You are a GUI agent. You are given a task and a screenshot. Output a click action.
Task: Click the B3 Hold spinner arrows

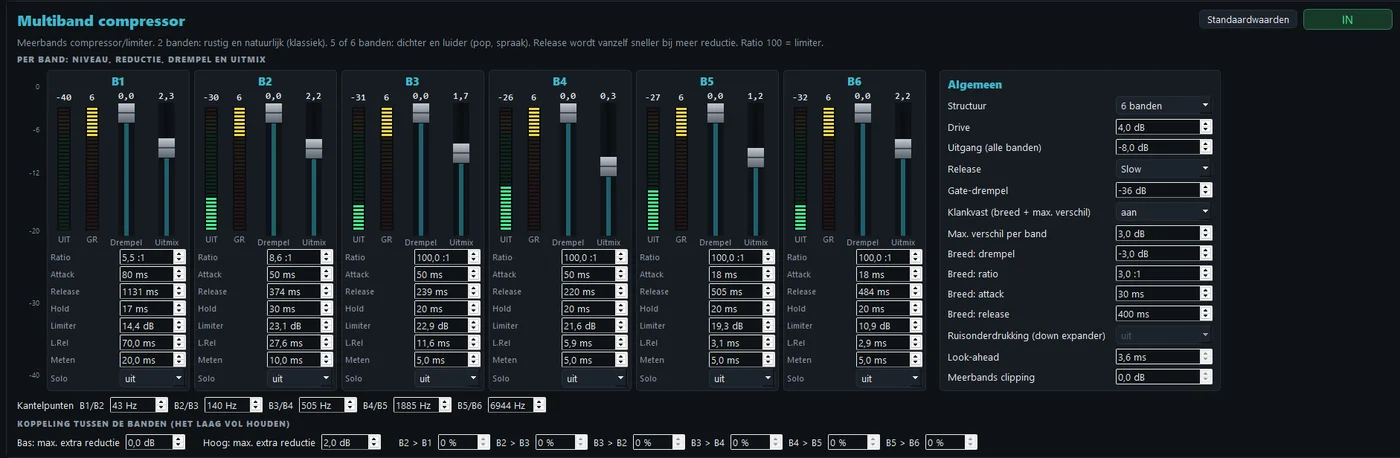click(x=473, y=309)
